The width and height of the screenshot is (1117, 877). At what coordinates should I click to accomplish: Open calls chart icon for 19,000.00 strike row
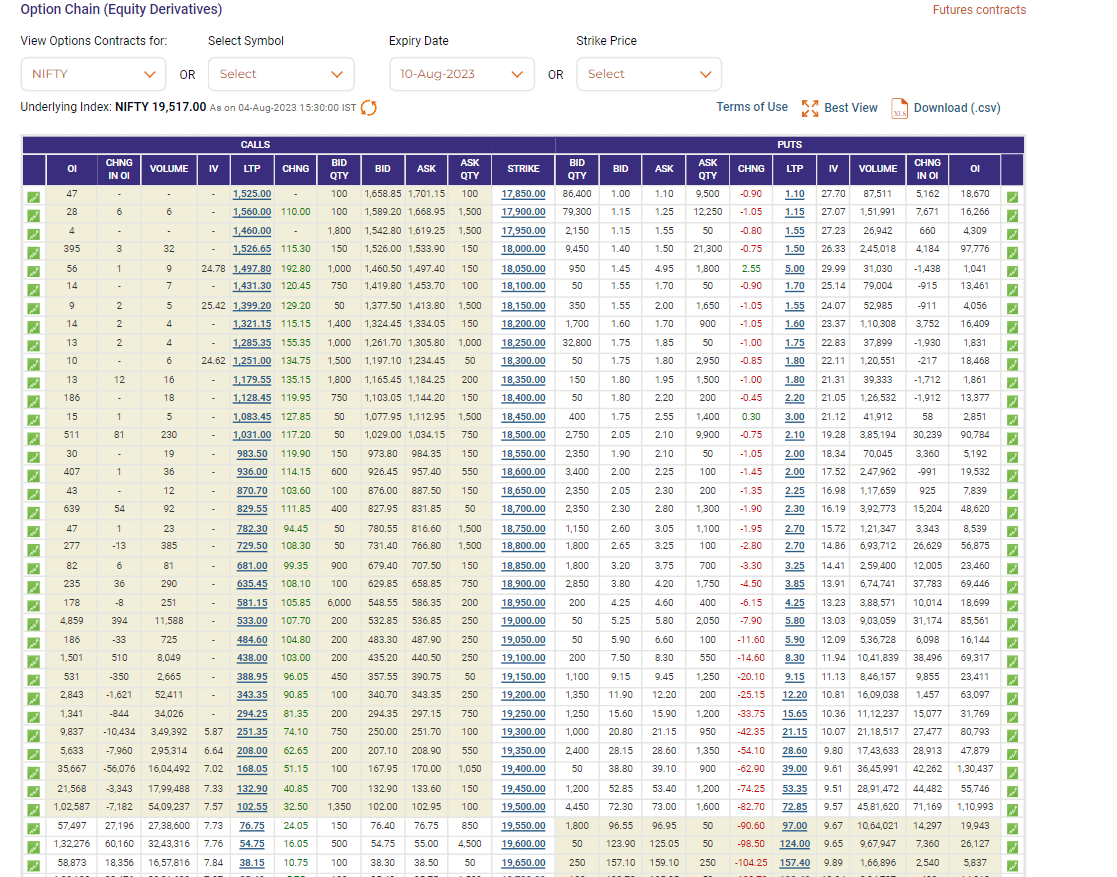[x=33, y=622]
